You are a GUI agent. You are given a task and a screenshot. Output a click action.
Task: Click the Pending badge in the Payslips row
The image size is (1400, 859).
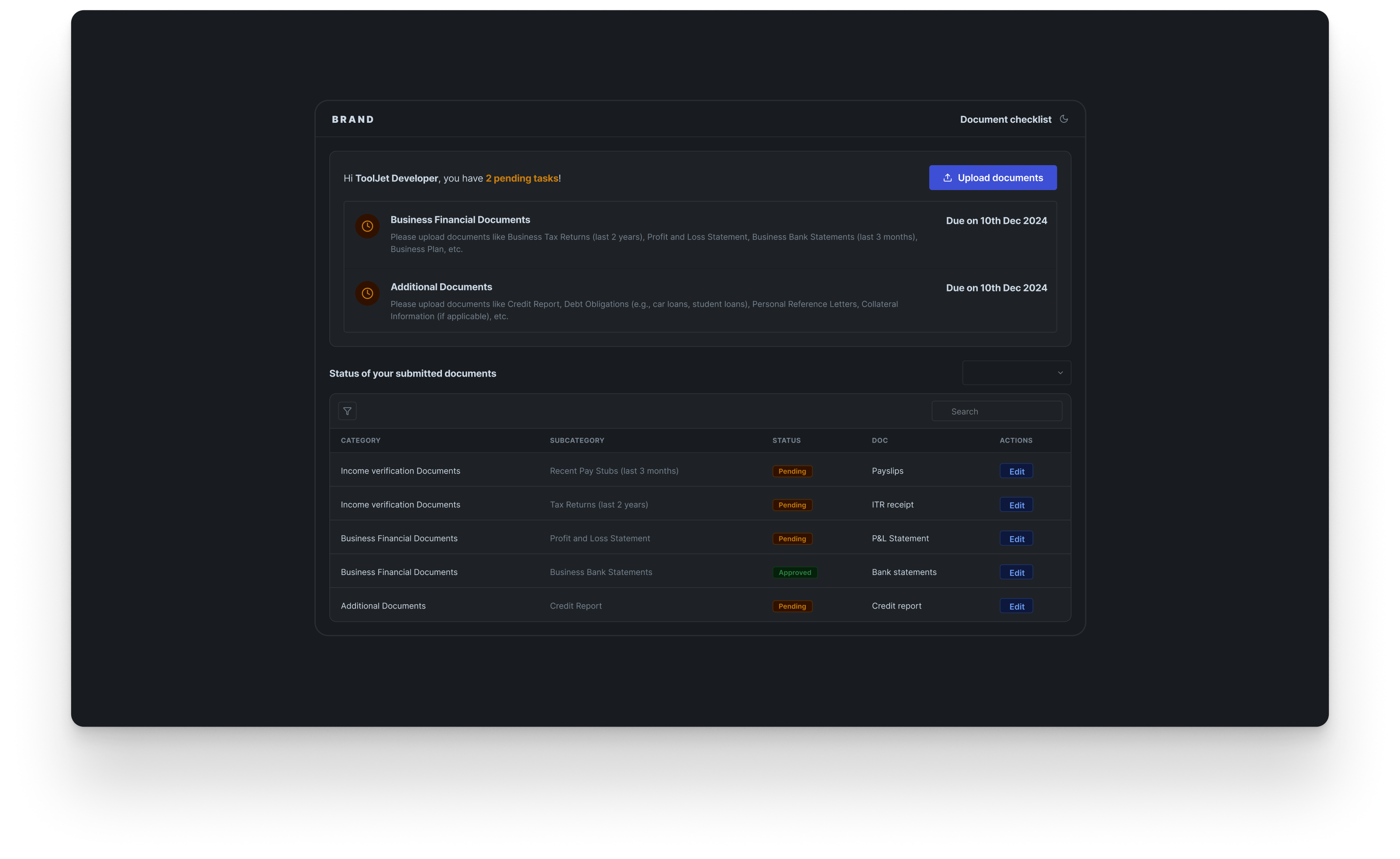point(792,471)
